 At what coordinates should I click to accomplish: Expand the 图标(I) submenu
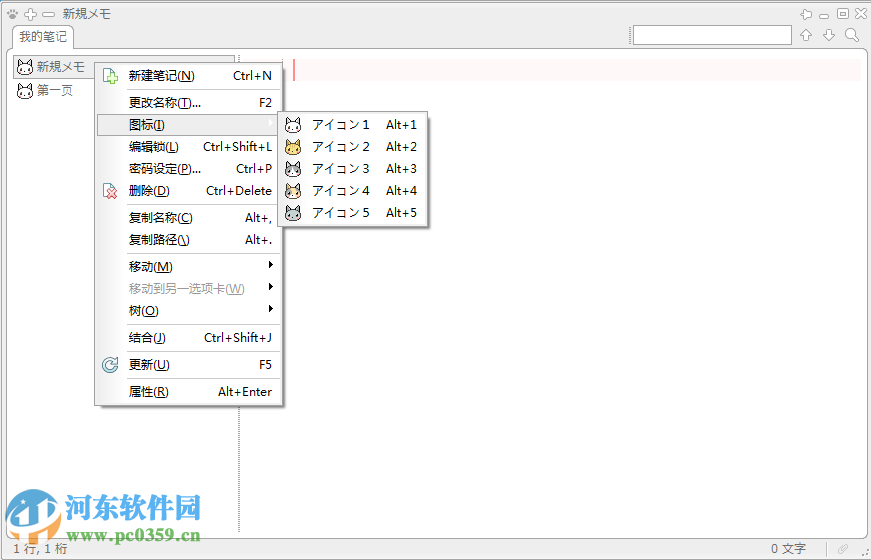pyautogui.click(x=188, y=125)
